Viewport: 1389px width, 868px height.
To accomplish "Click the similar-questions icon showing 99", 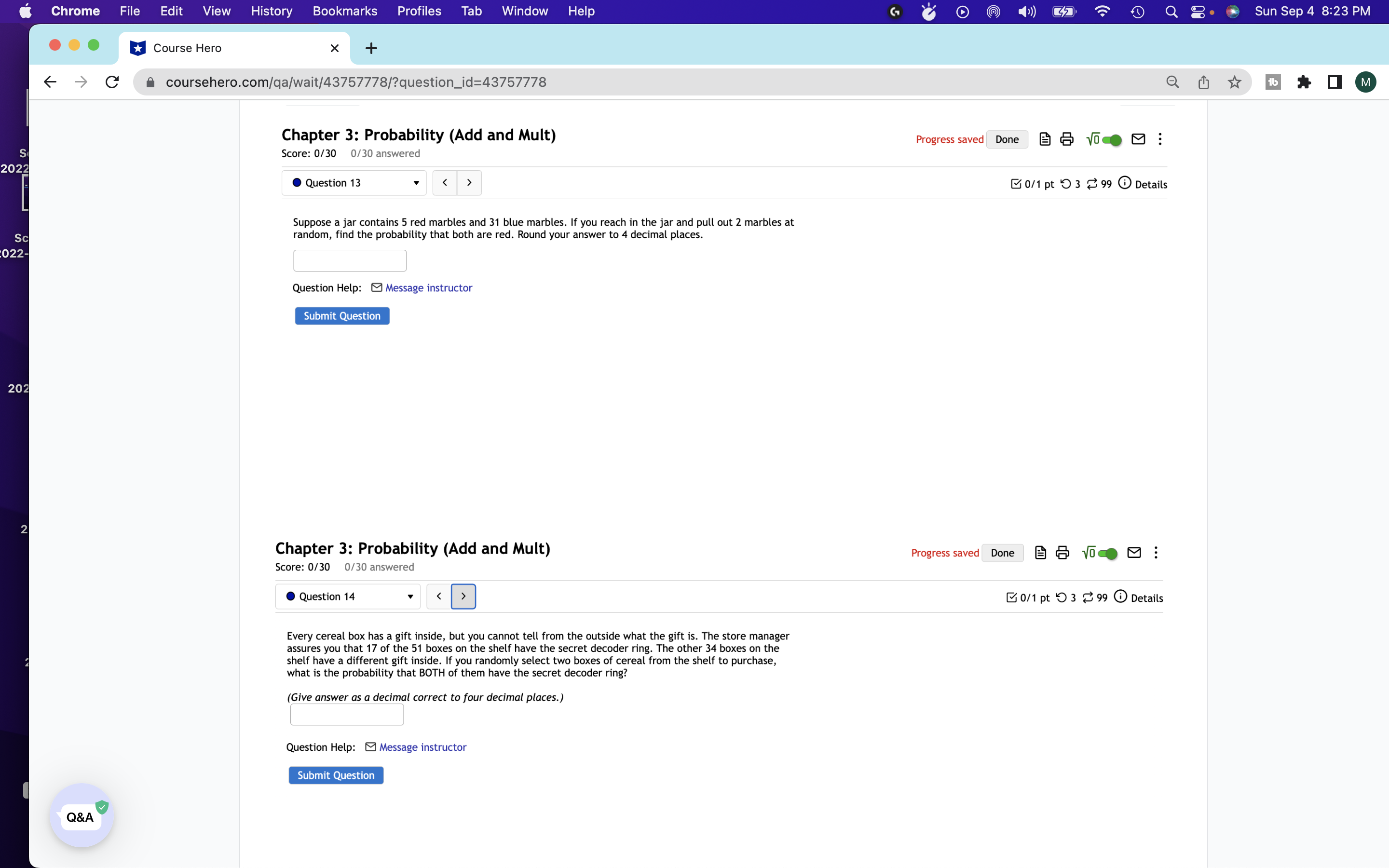I will (x=1093, y=184).
